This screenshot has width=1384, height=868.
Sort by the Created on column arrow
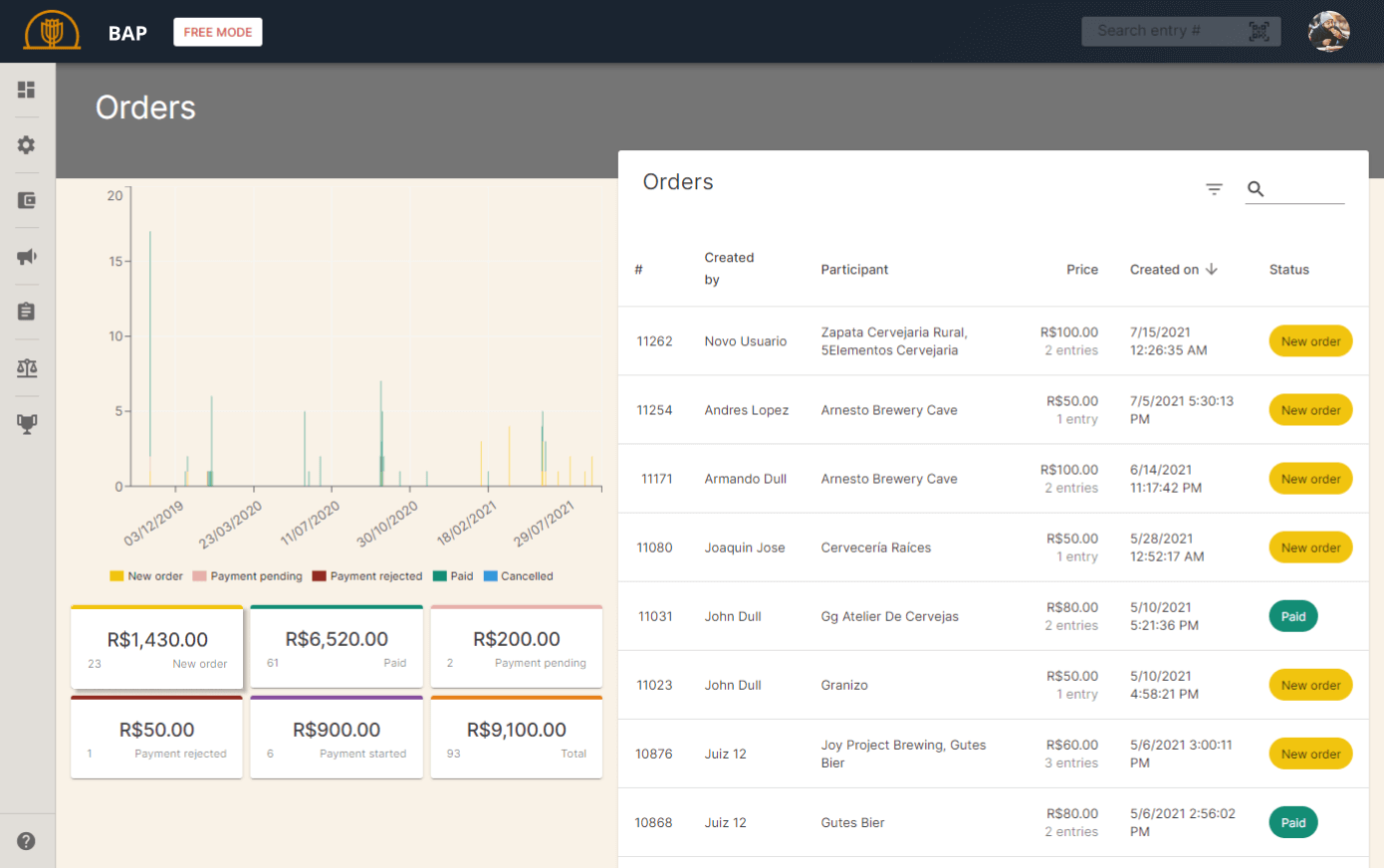point(1212,270)
